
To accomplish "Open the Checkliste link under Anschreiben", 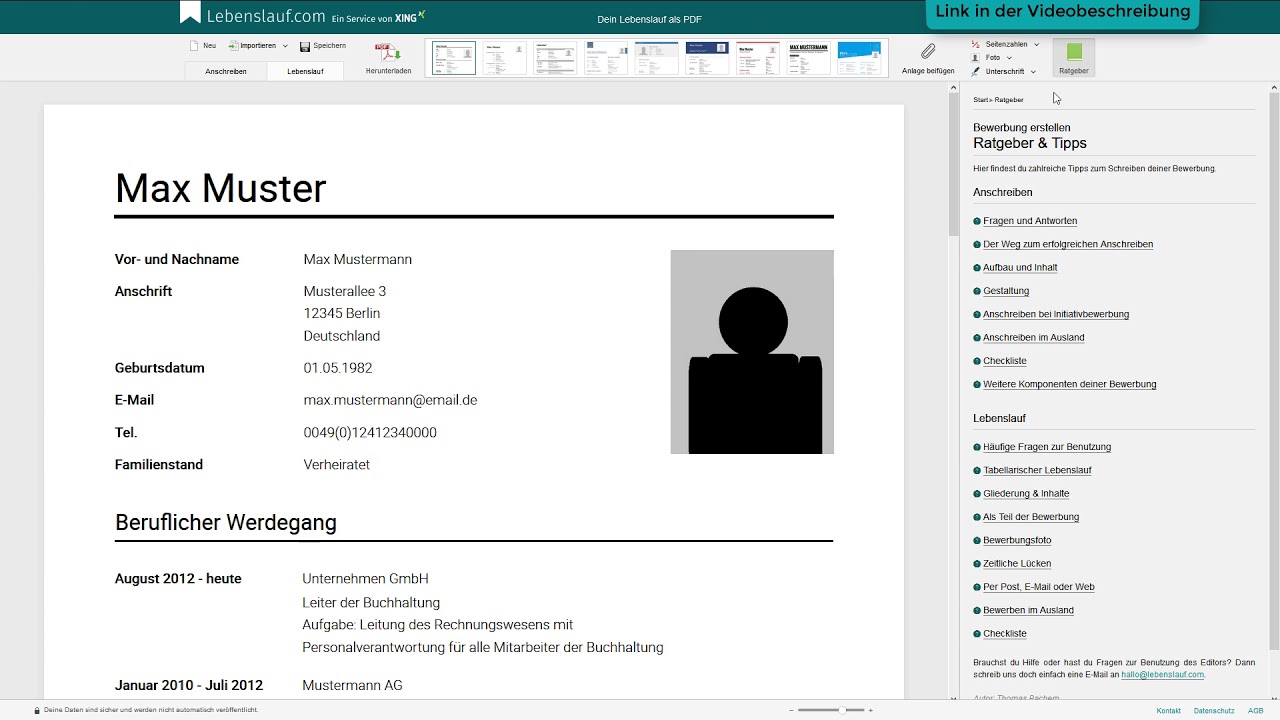I will click(1005, 361).
